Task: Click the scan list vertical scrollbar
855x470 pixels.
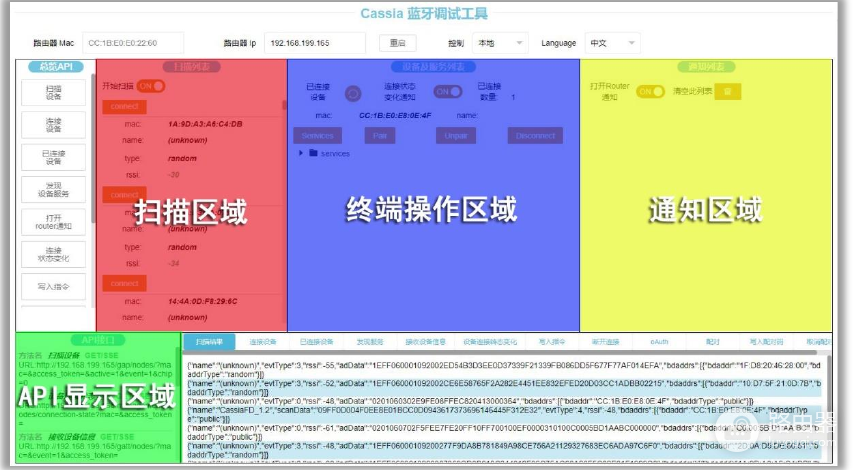Action: point(284,105)
